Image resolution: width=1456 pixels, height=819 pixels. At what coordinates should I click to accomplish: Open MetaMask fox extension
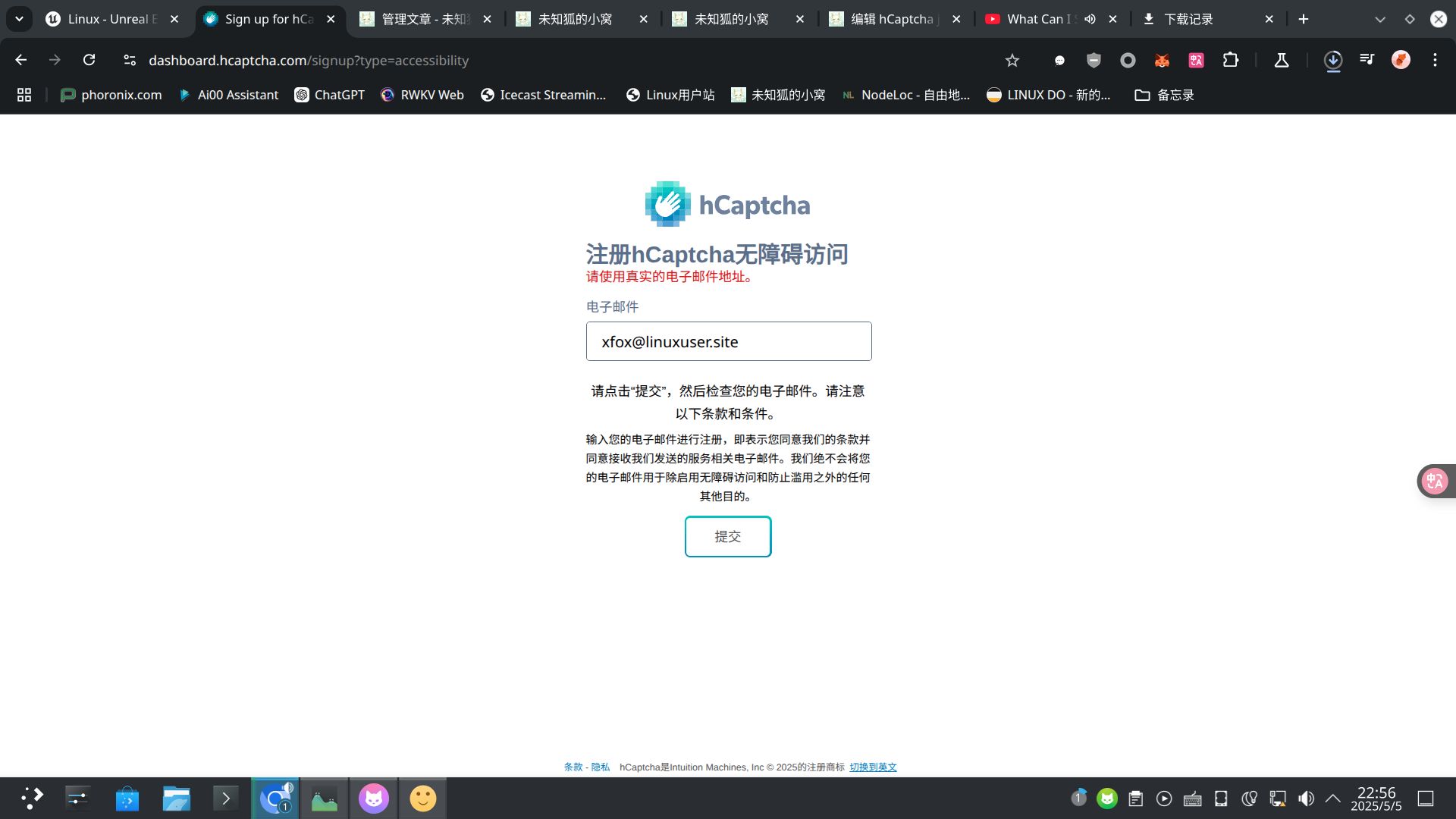click(1162, 60)
